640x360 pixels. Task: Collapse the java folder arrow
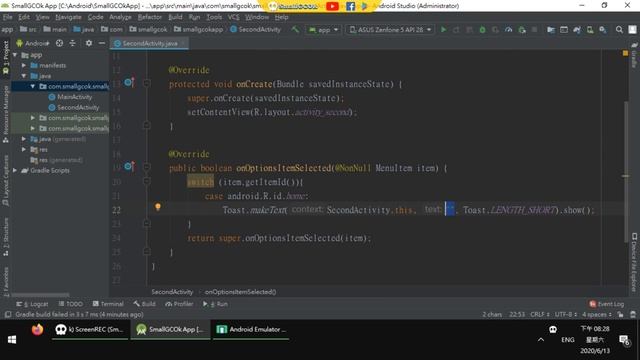click(x=24, y=76)
